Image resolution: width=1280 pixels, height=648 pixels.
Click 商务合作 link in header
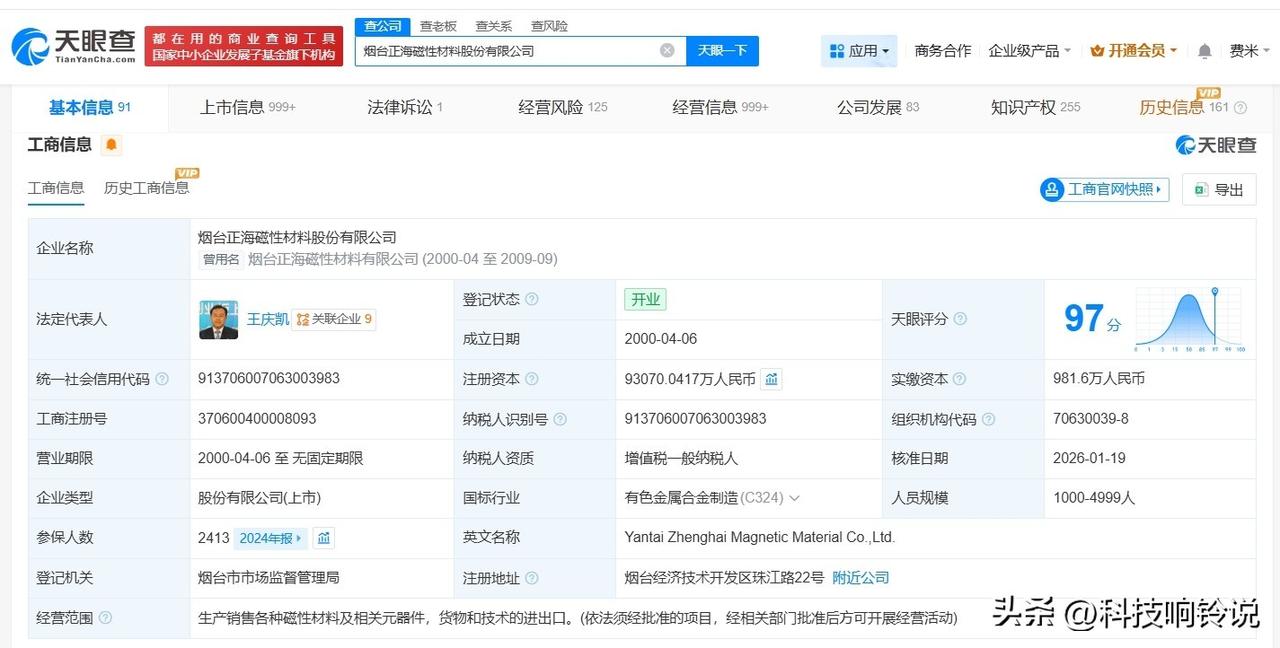click(943, 51)
